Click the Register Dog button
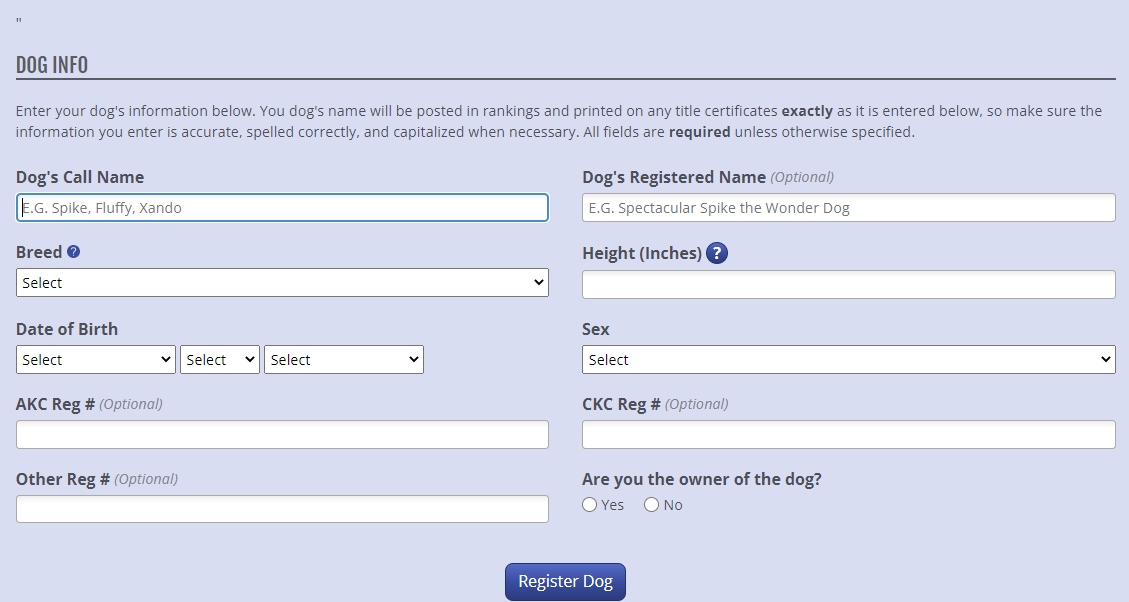1129x602 pixels. pyautogui.click(x=565, y=582)
